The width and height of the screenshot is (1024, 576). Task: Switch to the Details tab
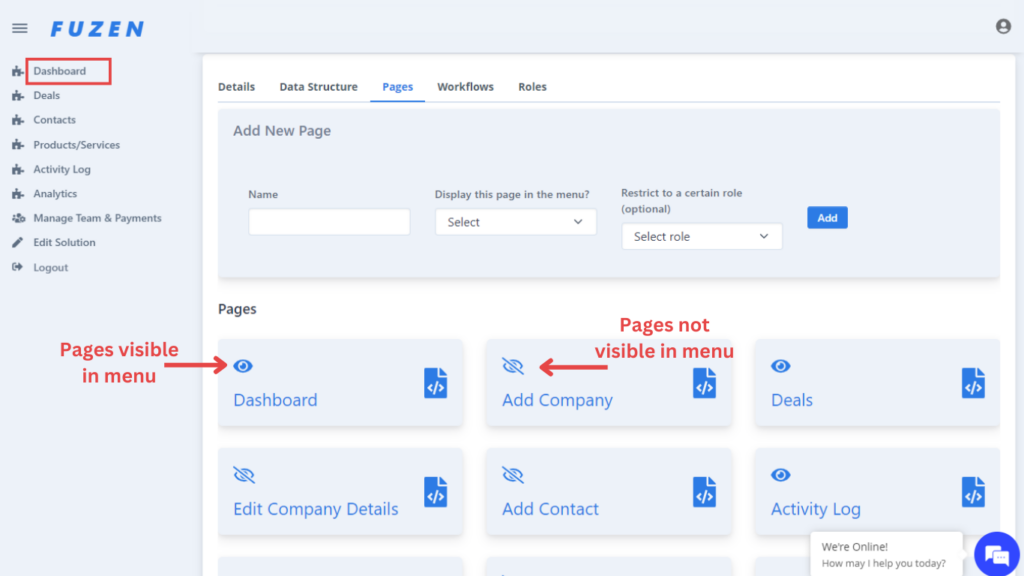click(236, 87)
